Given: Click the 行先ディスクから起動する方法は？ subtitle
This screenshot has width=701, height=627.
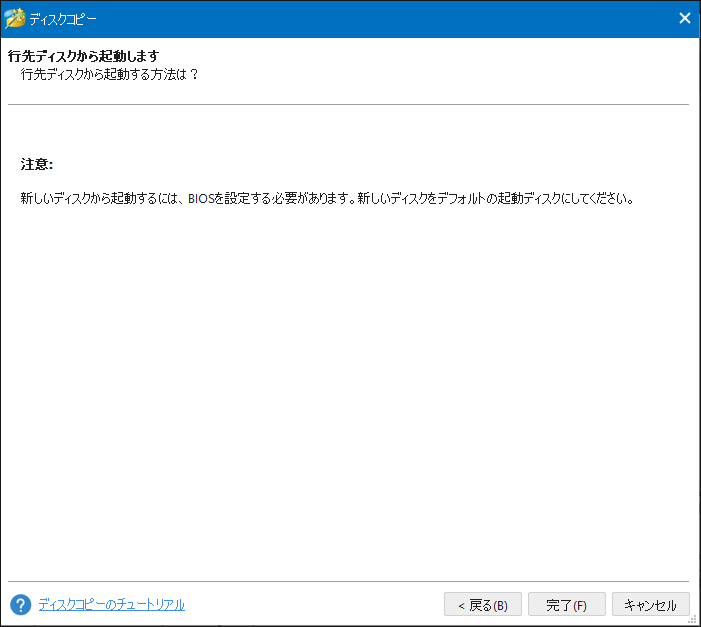Looking at the screenshot, I should (110, 74).
